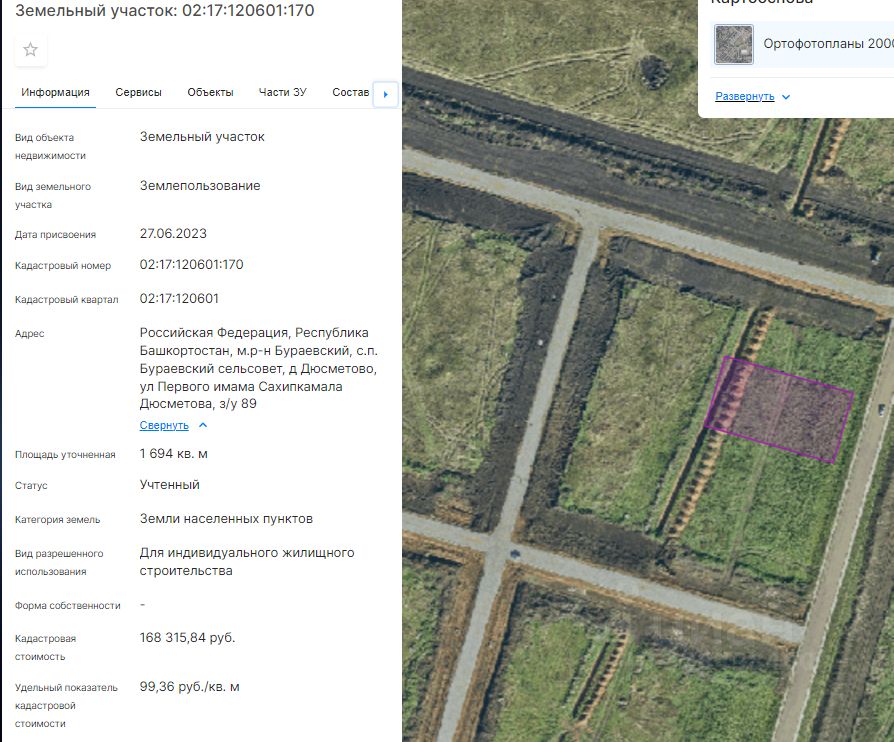The image size is (894, 742).
Task: Click the highlighted purple parcel on map
Action: pos(779,409)
